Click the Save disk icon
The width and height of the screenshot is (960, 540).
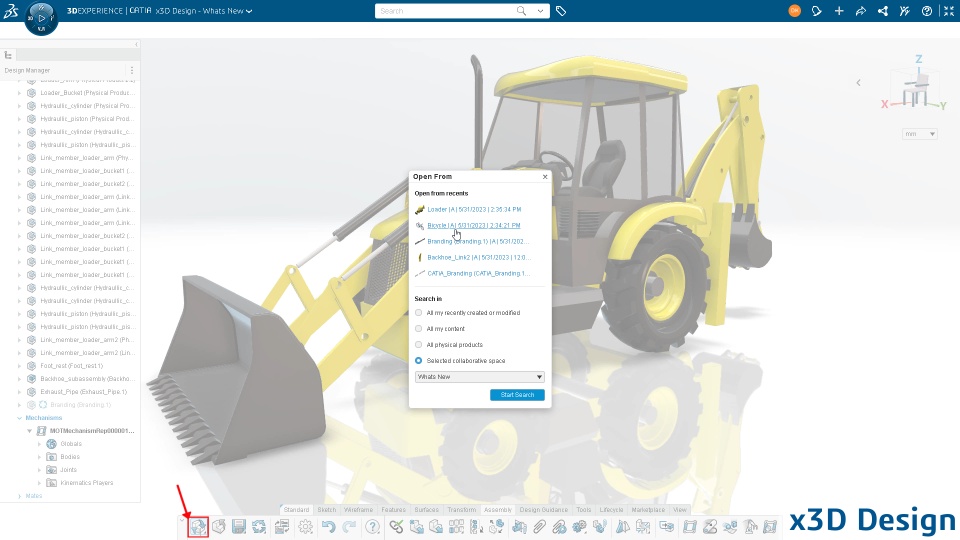click(239, 527)
